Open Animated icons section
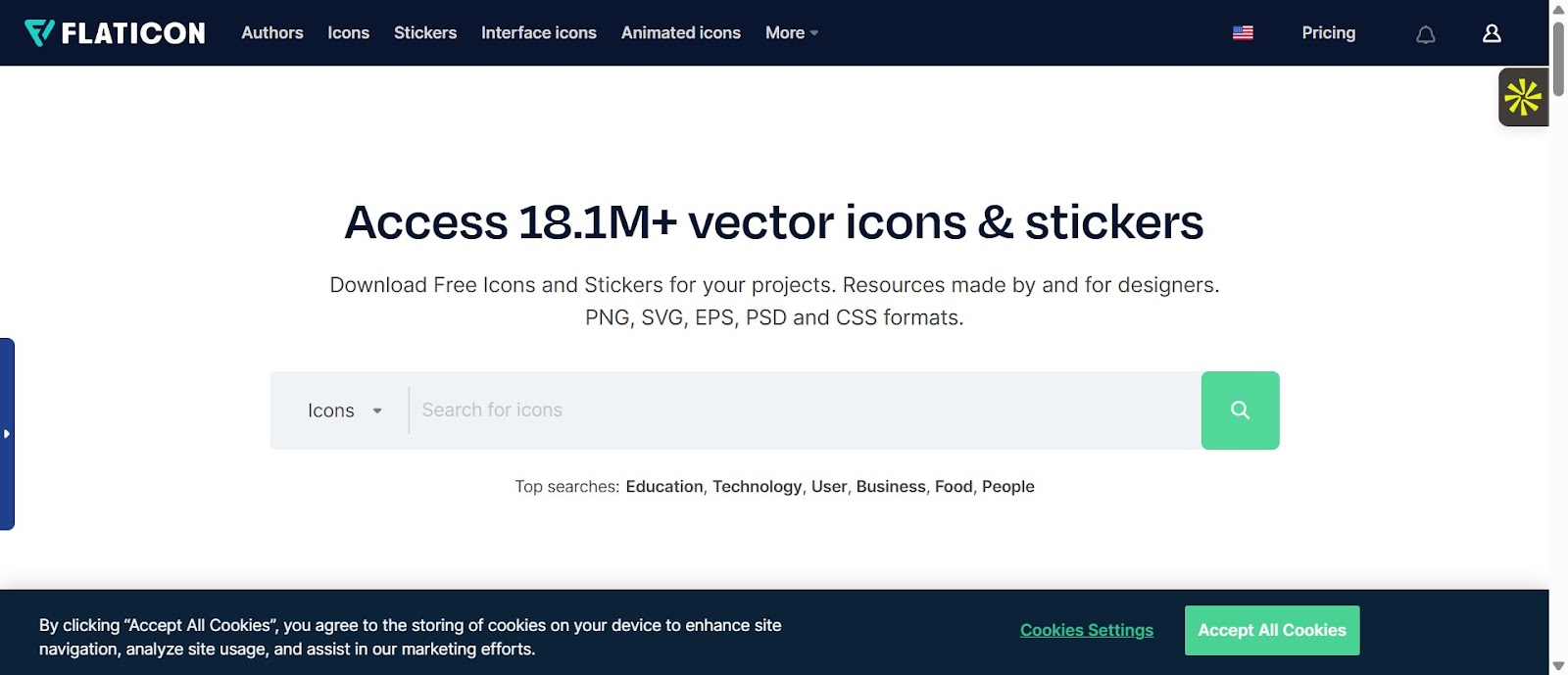1568x675 pixels. click(681, 32)
